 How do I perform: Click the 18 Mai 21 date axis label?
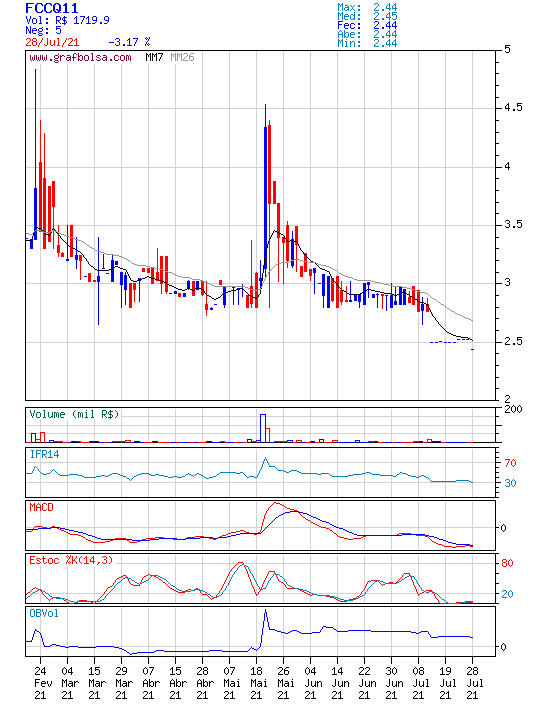click(x=257, y=683)
